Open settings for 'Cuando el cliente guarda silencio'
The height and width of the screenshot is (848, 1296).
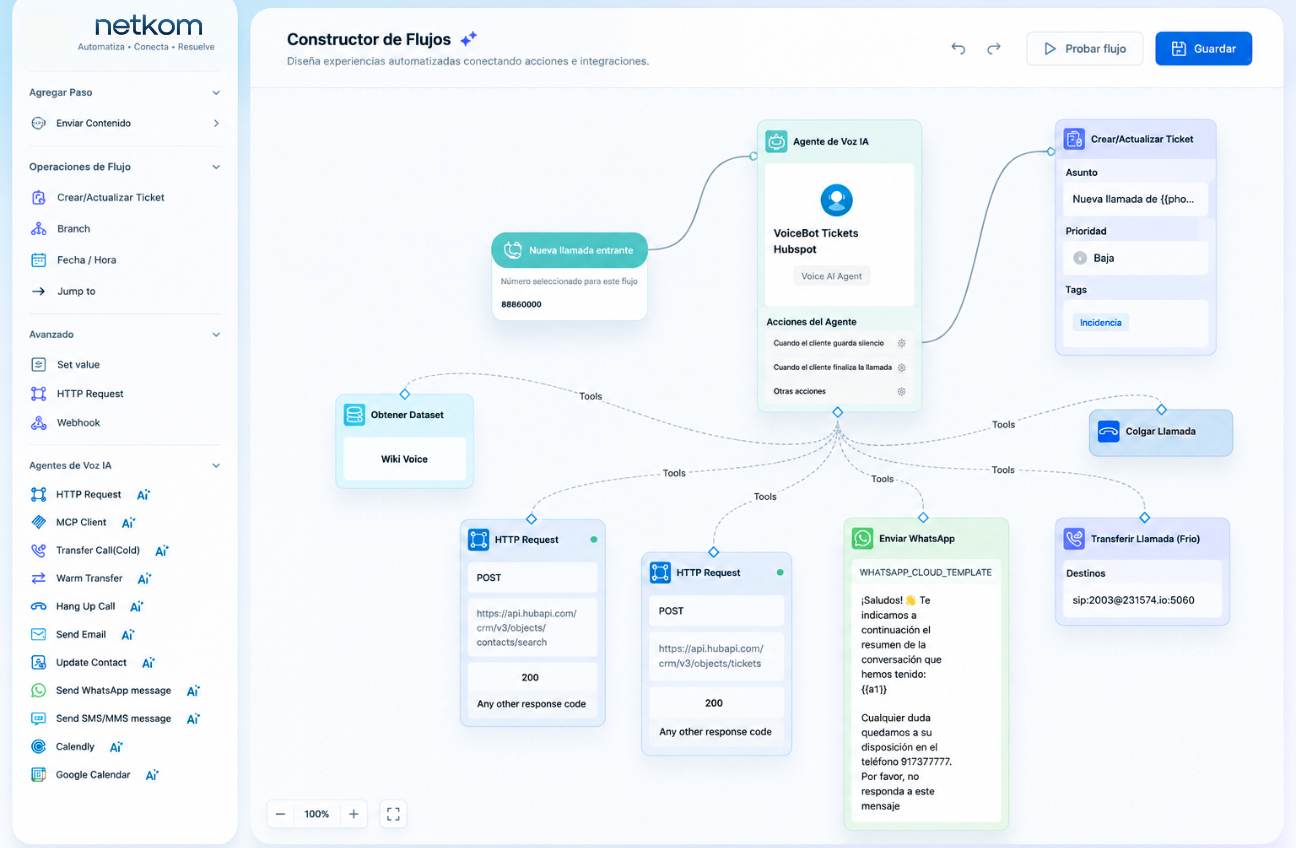pyautogui.click(x=901, y=343)
